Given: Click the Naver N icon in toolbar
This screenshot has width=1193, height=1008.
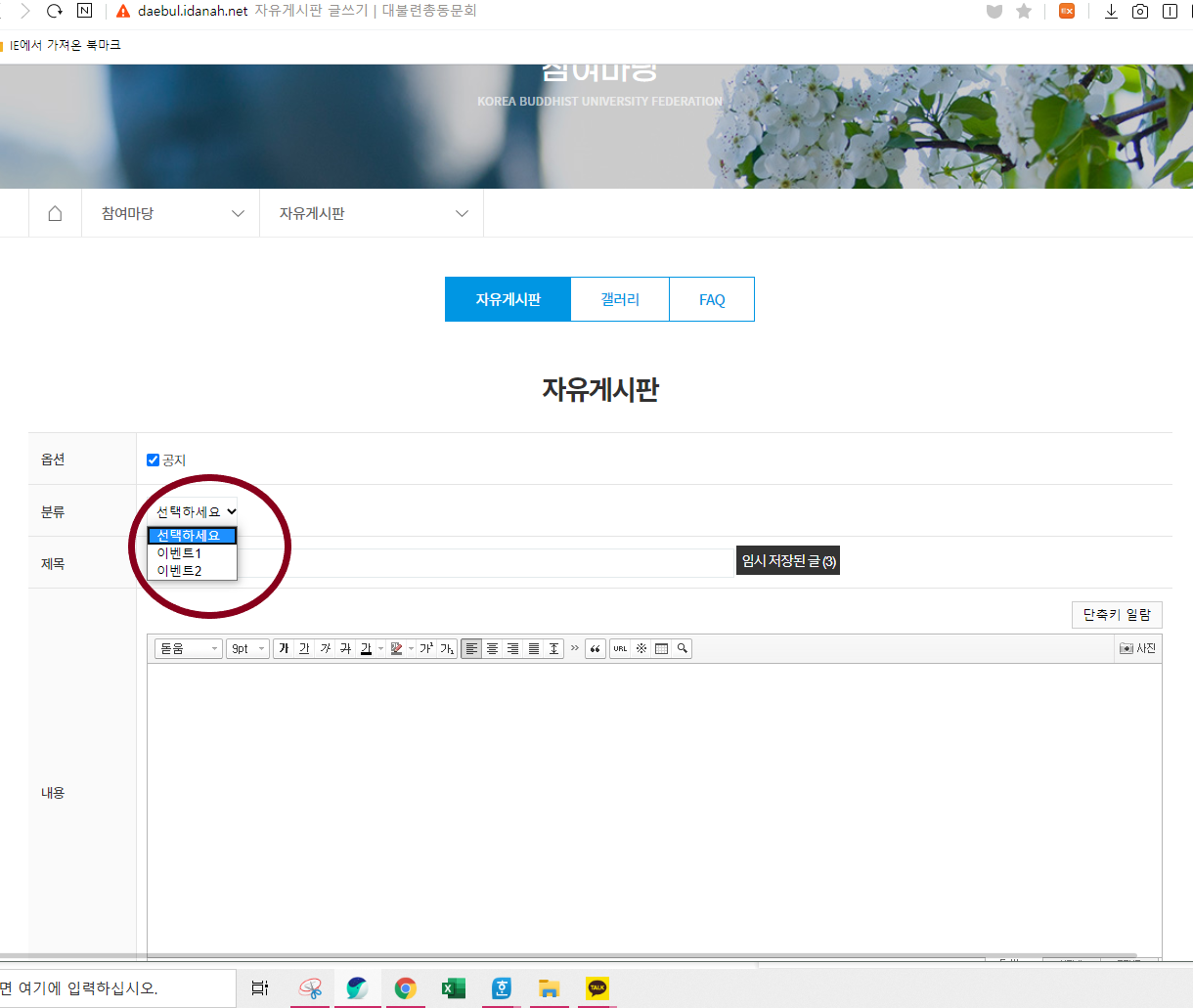Looking at the screenshot, I should (x=84, y=11).
